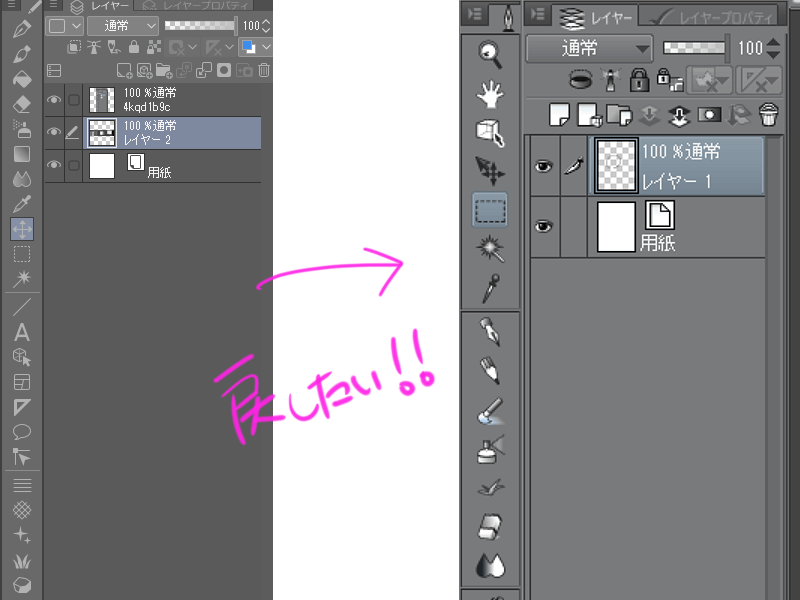Select the Ruler tool in the left toolbar
The width and height of the screenshot is (800, 600).
pyautogui.click(x=21, y=407)
